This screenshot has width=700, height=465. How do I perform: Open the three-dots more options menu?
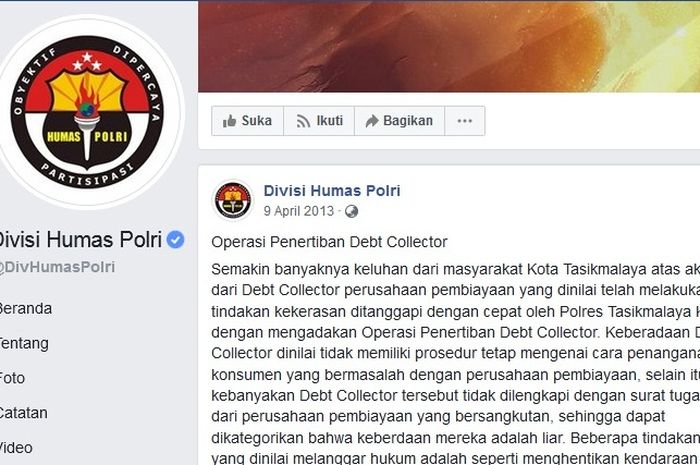click(465, 121)
